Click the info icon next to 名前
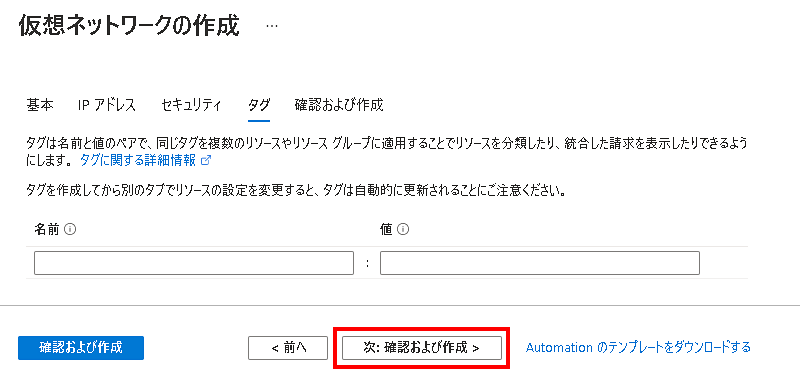The height and width of the screenshot is (380, 800). 71,230
